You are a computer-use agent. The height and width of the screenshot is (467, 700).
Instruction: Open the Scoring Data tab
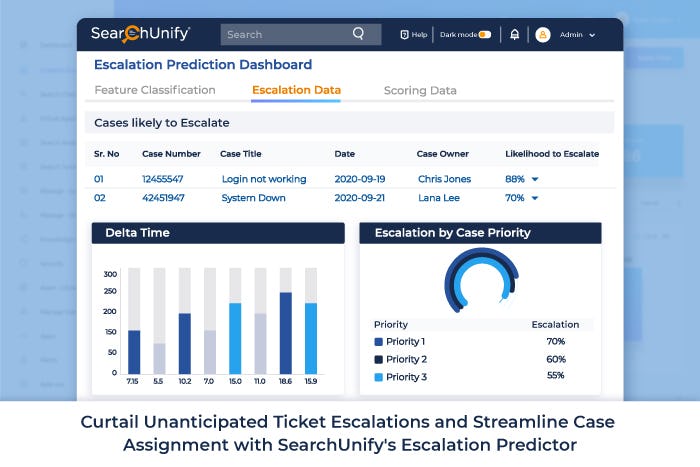(420, 91)
